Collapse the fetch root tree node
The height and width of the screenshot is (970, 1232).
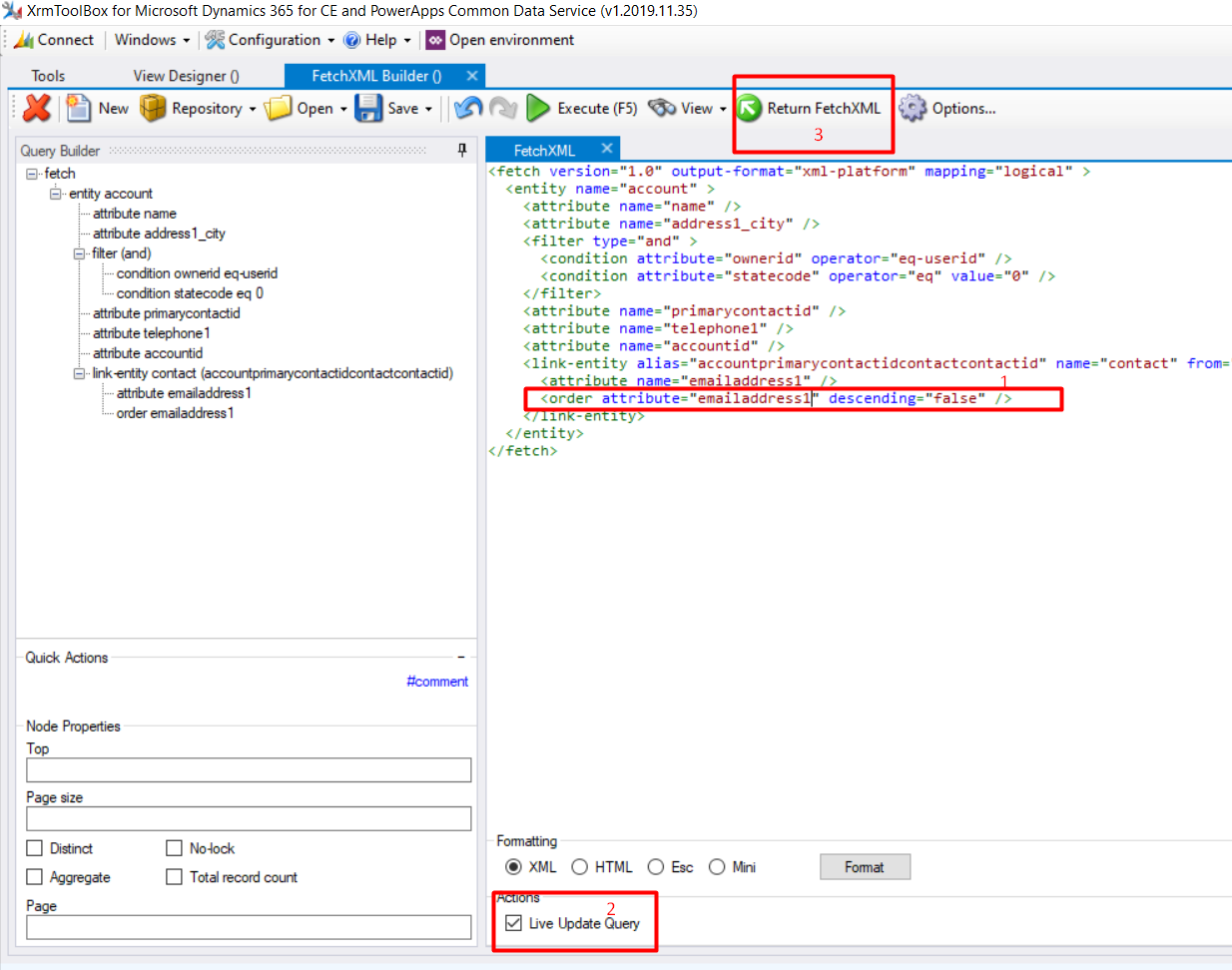coord(32,174)
